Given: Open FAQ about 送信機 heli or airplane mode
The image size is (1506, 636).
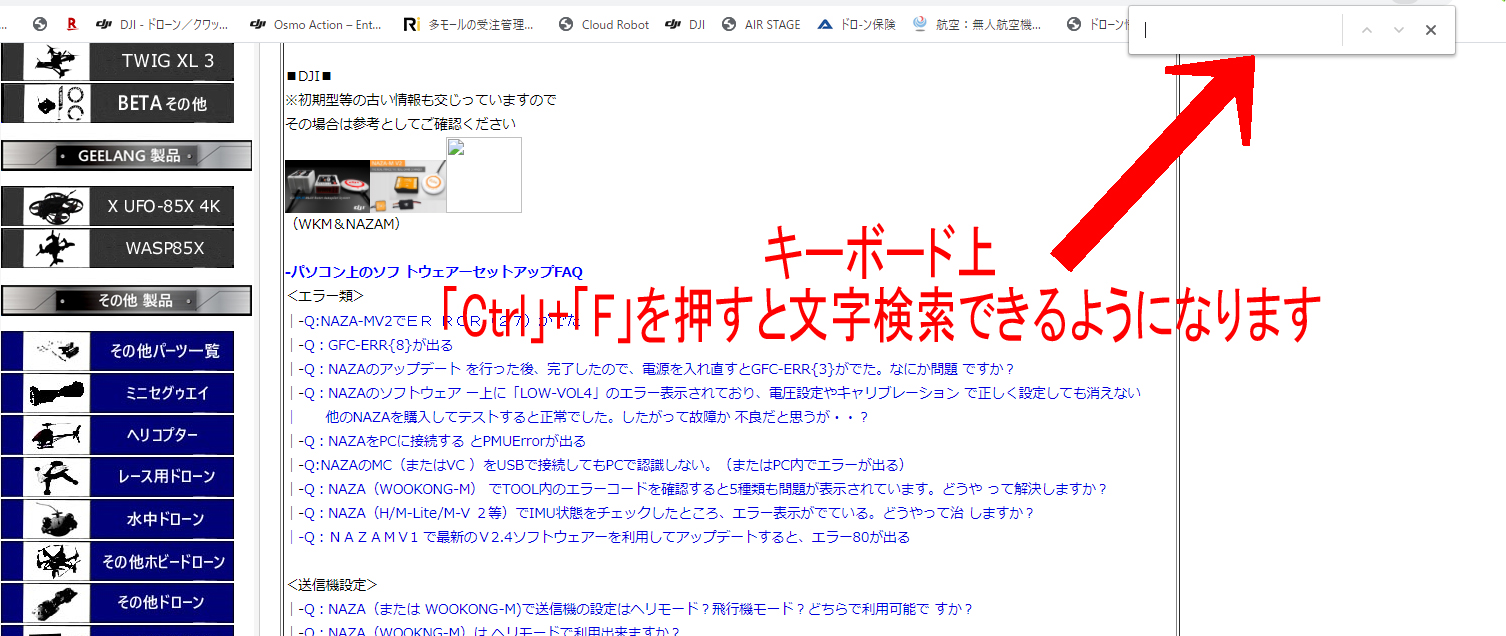Looking at the screenshot, I should pos(635,608).
